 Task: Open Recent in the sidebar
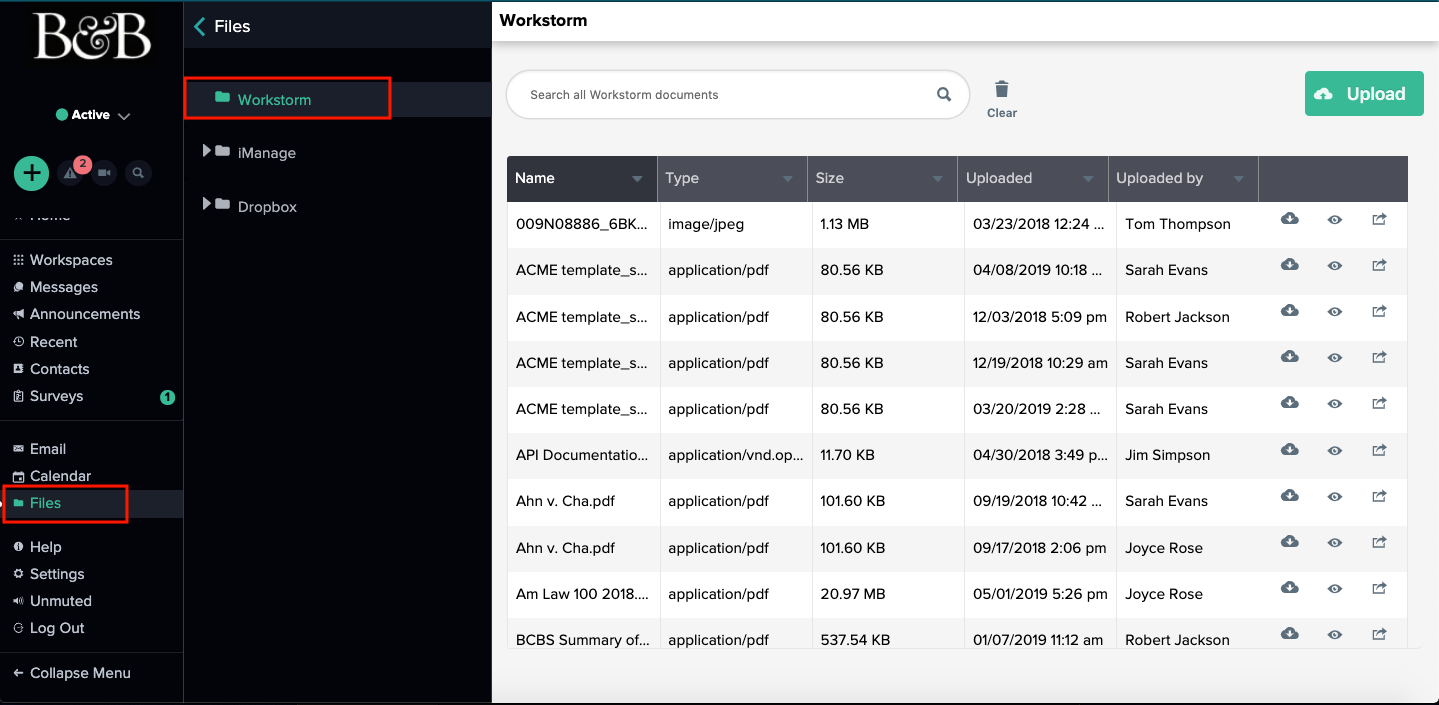(45, 342)
